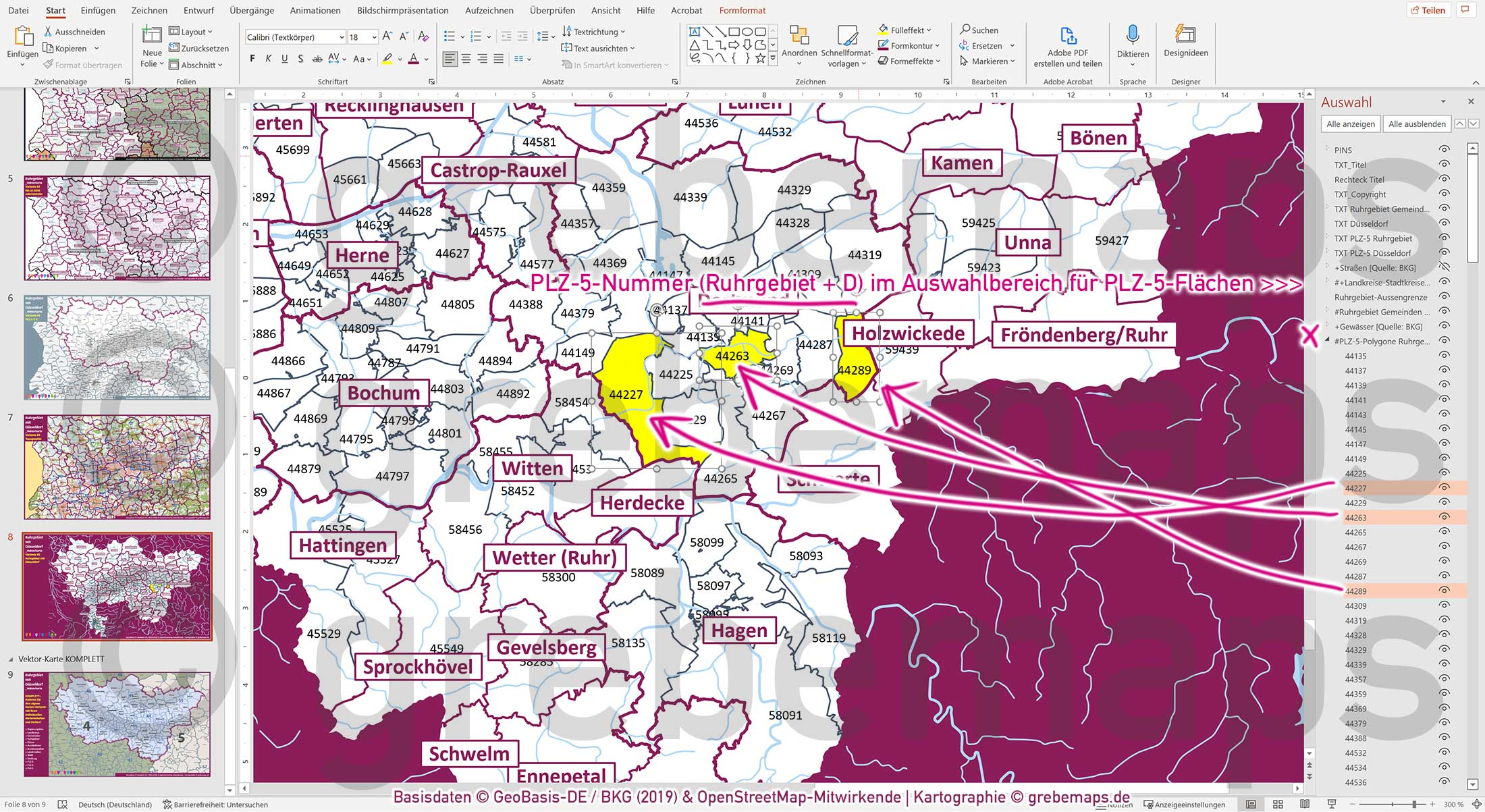The image size is (1485, 812).
Task: Open the Calibri font family dropdown
Action: pyautogui.click(x=341, y=36)
